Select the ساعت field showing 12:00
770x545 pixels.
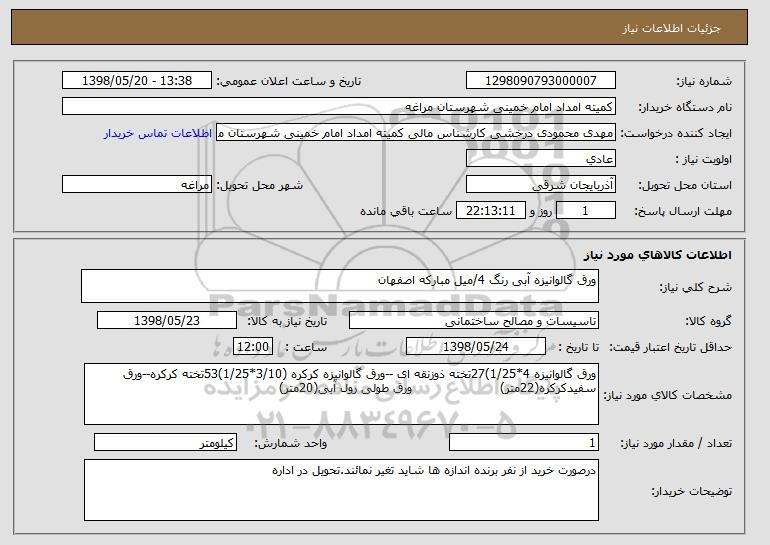[253, 347]
